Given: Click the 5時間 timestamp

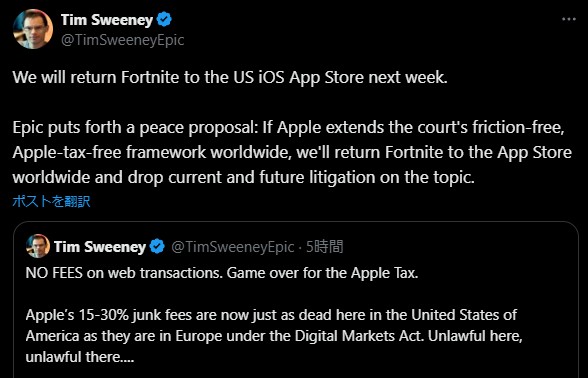Looking at the screenshot, I should tap(324, 247).
